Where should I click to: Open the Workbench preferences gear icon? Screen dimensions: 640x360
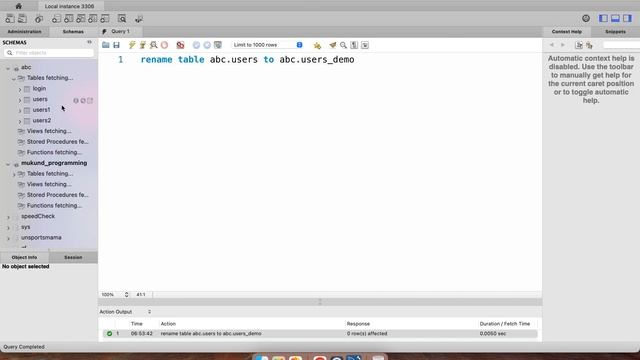[x=586, y=18]
